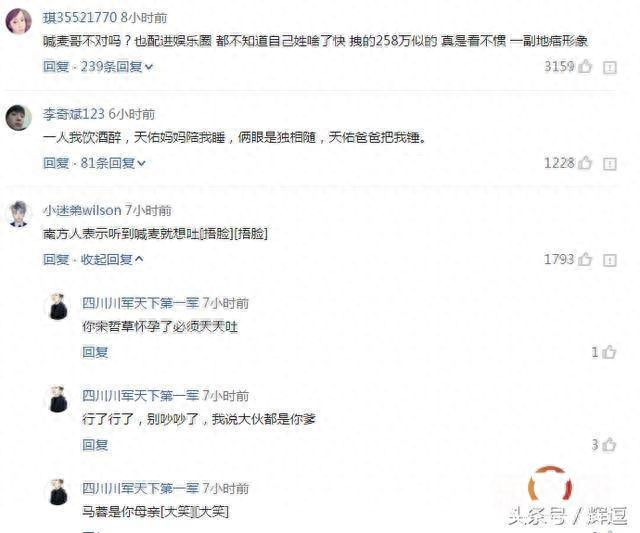Image resolution: width=640 pixels, height=533 pixels.
Task: Report the comment by 小迷弟wilson
Action: (x=610, y=260)
